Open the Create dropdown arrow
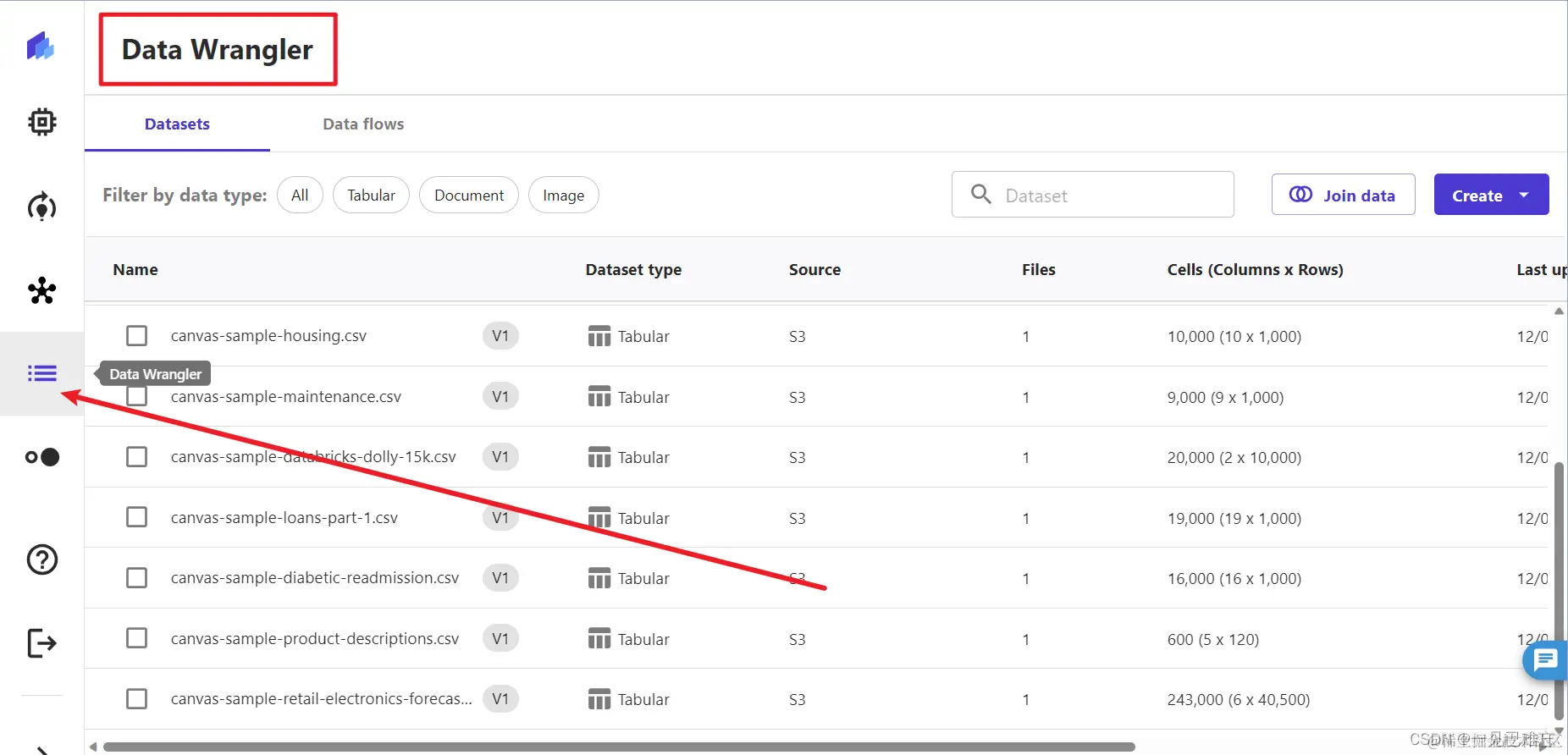 [1524, 195]
